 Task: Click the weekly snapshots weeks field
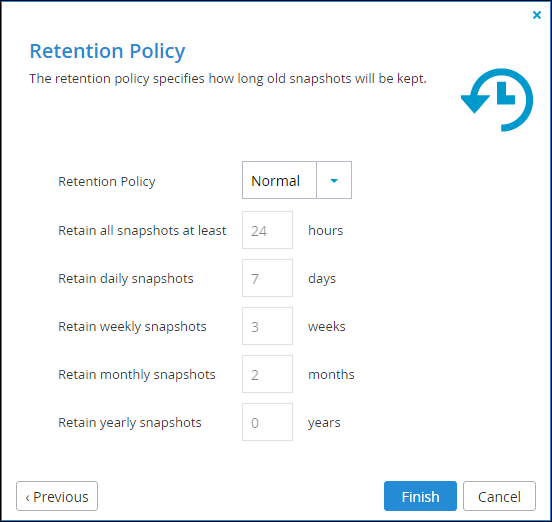(x=267, y=326)
